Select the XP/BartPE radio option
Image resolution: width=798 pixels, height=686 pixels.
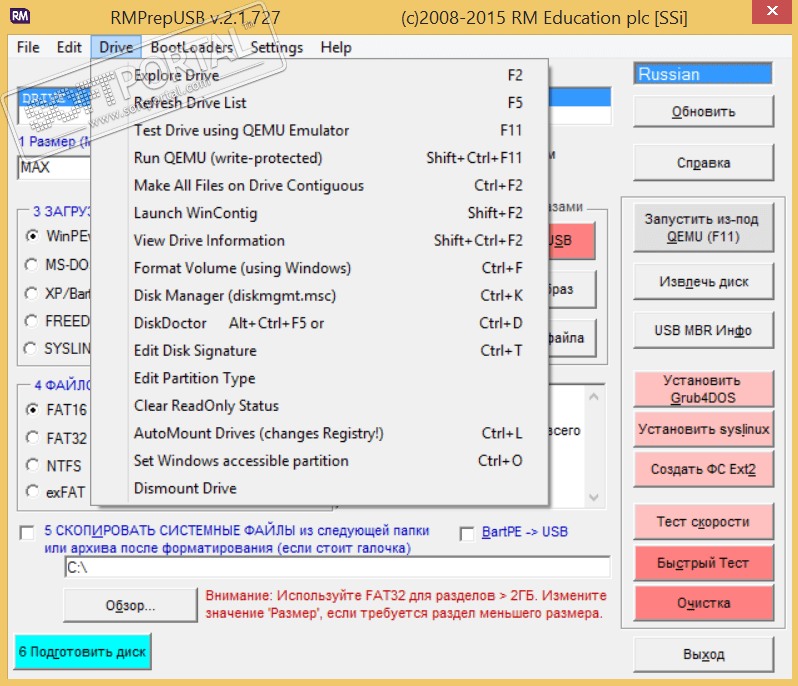point(32,293)
